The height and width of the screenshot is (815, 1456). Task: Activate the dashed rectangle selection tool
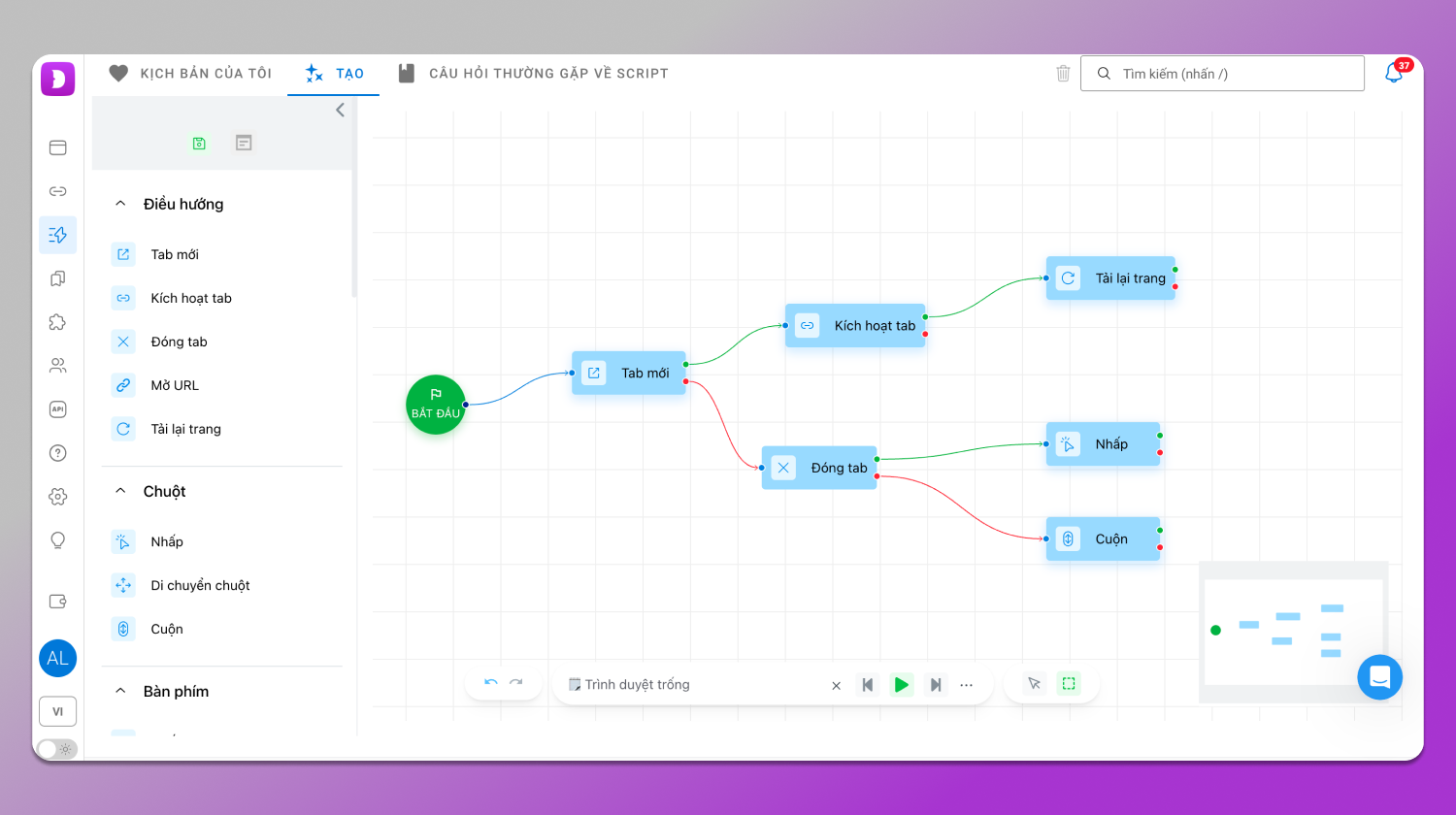[x=1069, y=684]
